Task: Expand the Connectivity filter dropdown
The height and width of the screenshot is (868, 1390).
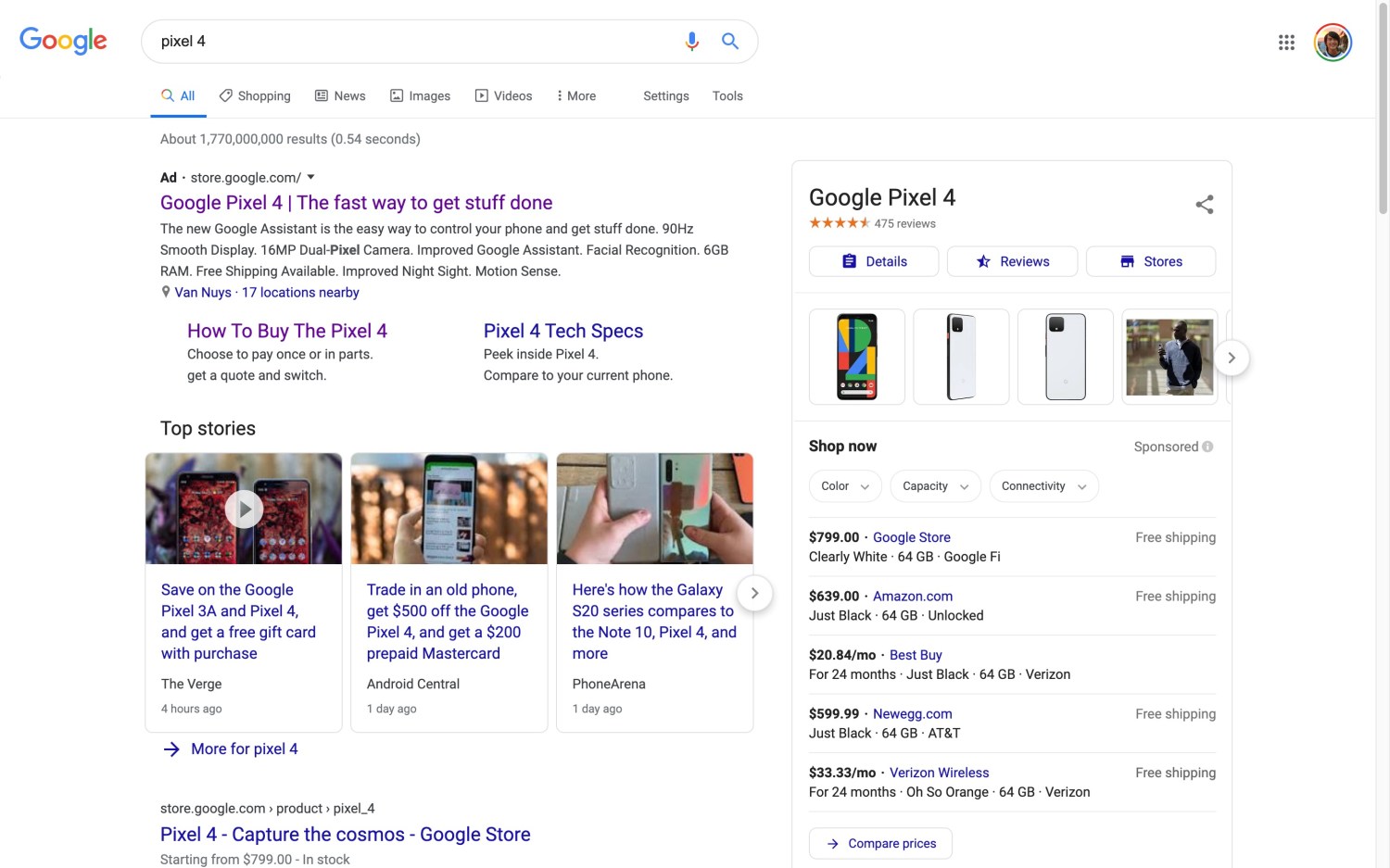Action: tap(1042, 486)
